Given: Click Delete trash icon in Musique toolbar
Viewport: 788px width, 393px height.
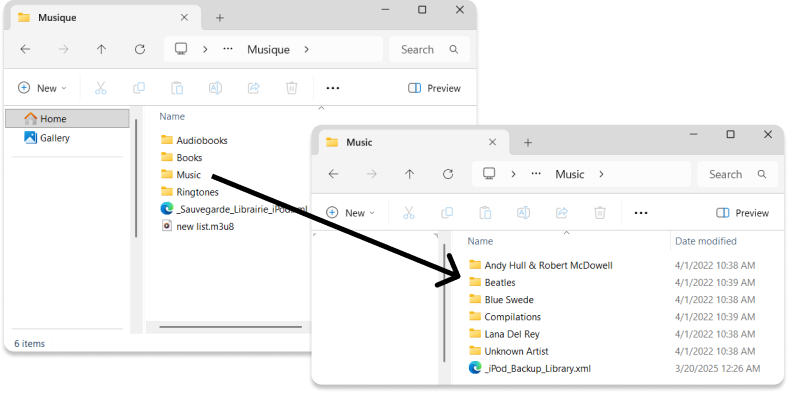Looking at the screenshot, I should (291, 88).
